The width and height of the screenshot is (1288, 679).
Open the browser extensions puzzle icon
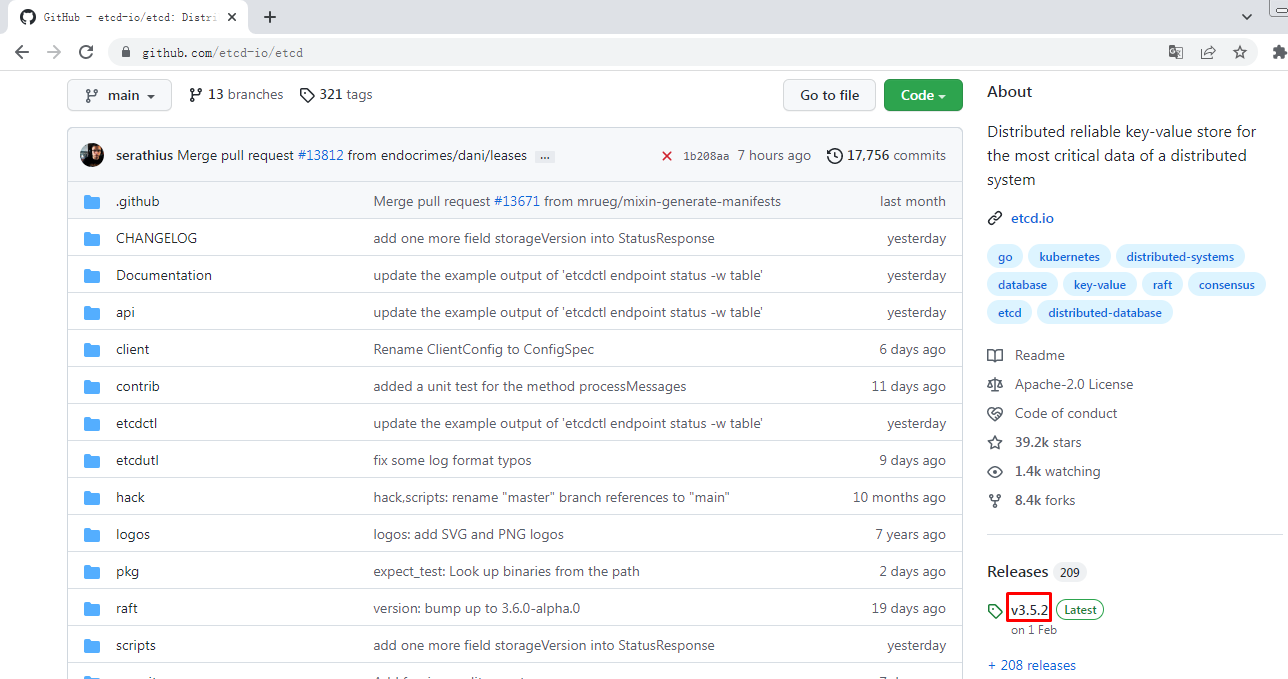pyautogui.click(x=1281, y=52)
